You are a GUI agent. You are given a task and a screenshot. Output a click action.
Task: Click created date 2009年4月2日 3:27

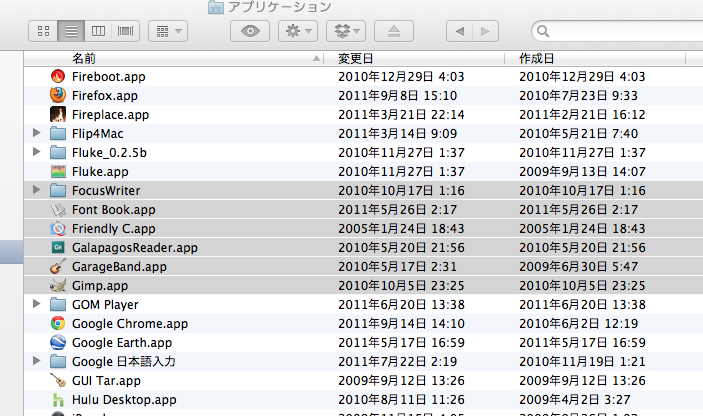575,399
